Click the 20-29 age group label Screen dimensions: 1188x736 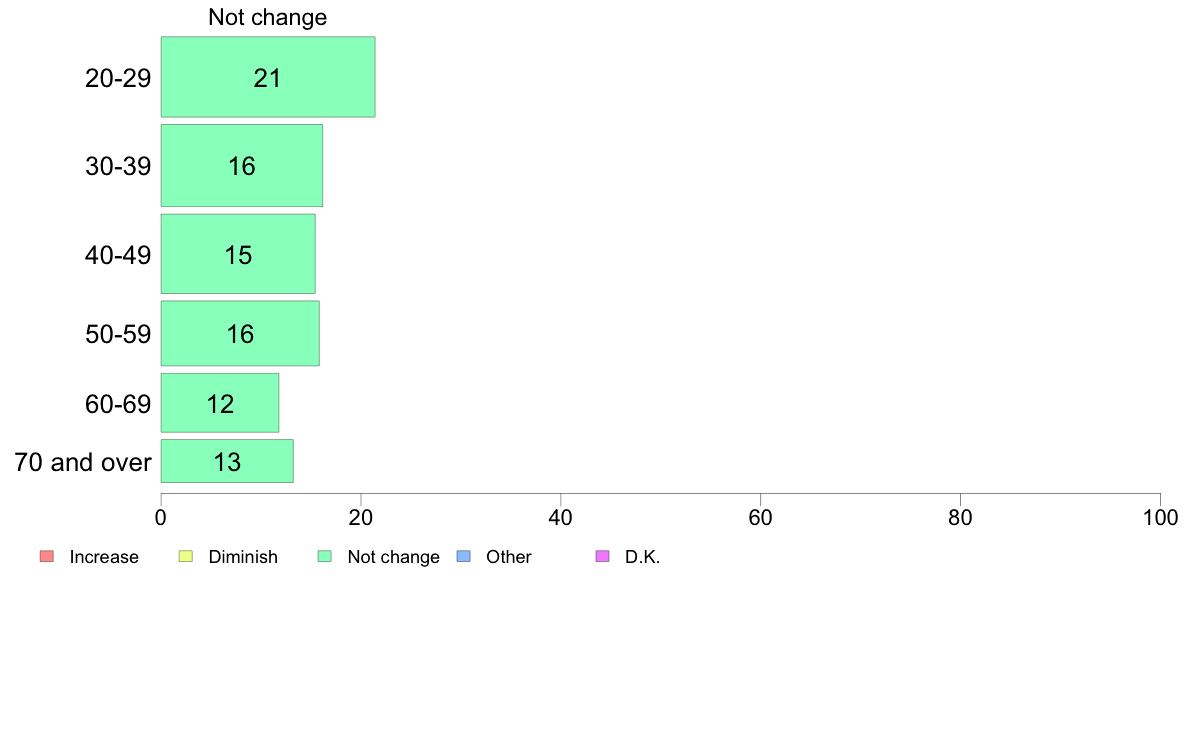coord(118,78)
